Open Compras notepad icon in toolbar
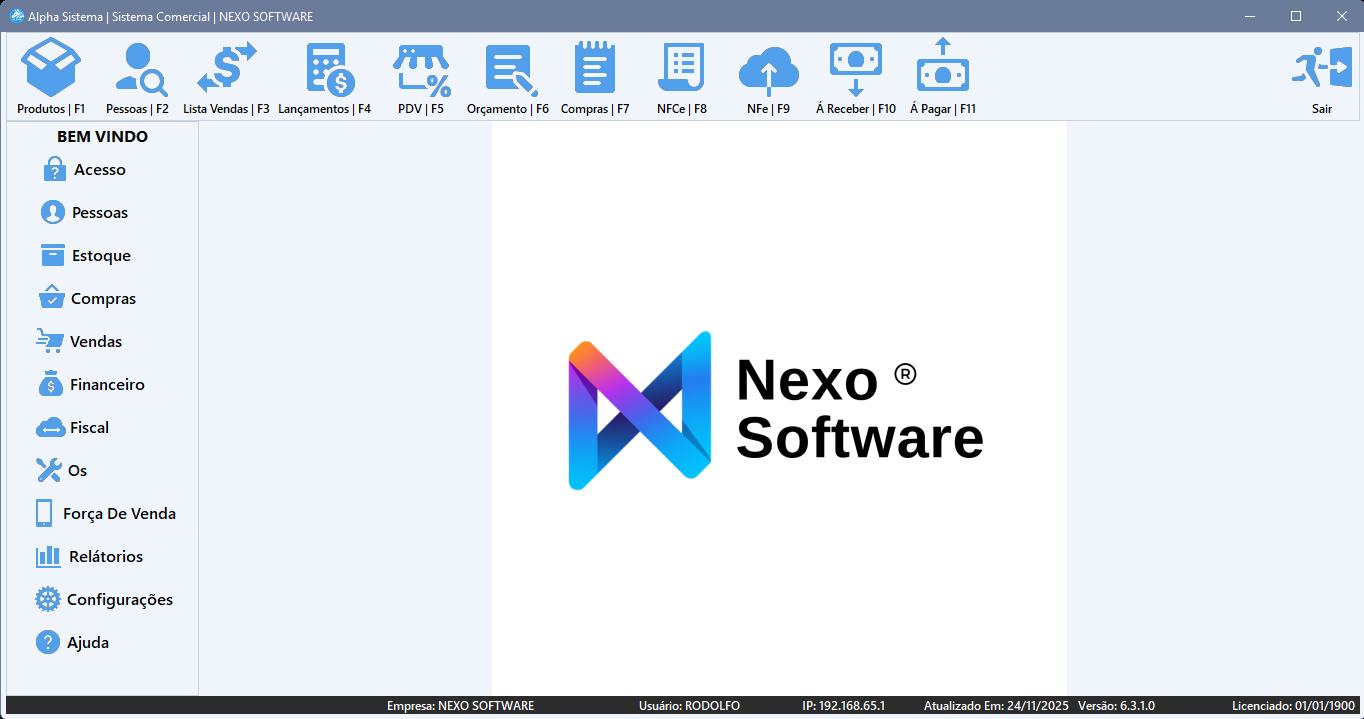 point(595,68)
